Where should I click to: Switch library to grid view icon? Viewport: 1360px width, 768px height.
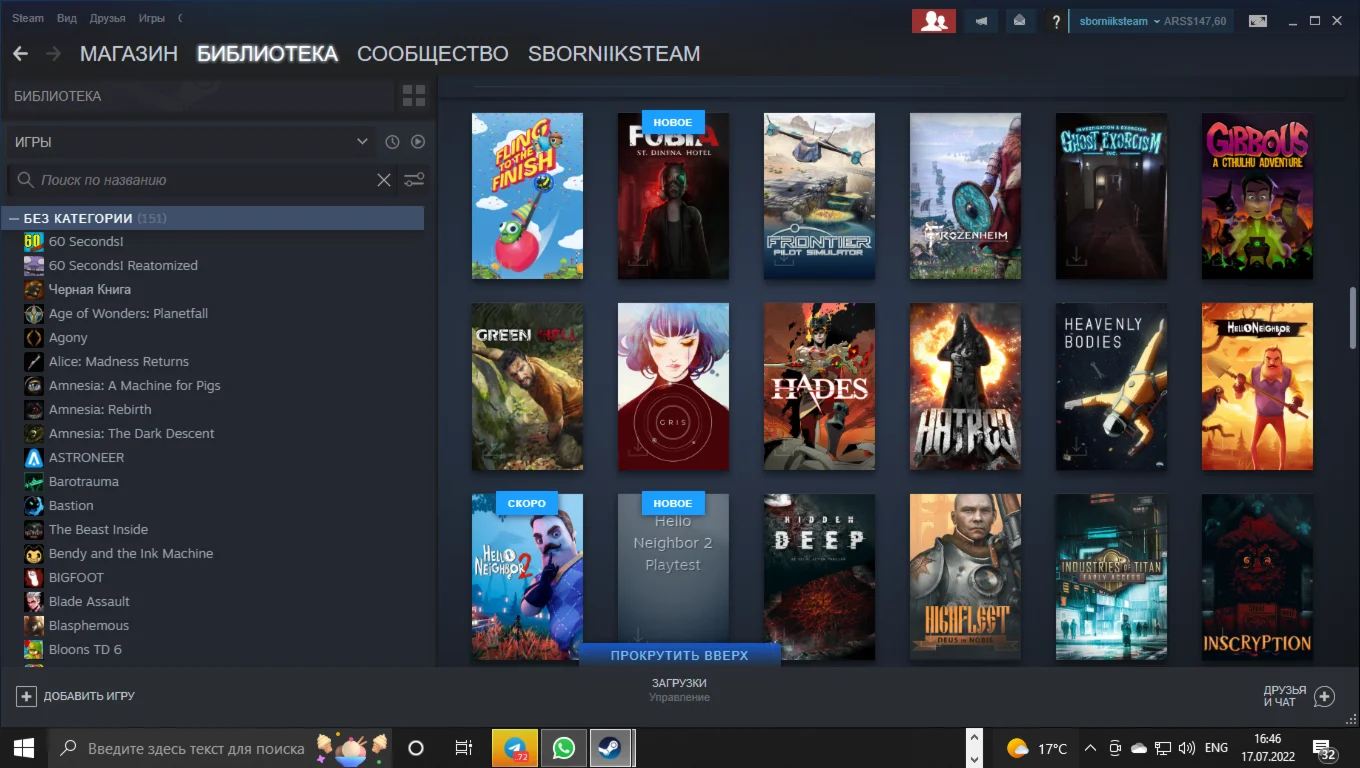pyautogui.click(x=413, y=96)
